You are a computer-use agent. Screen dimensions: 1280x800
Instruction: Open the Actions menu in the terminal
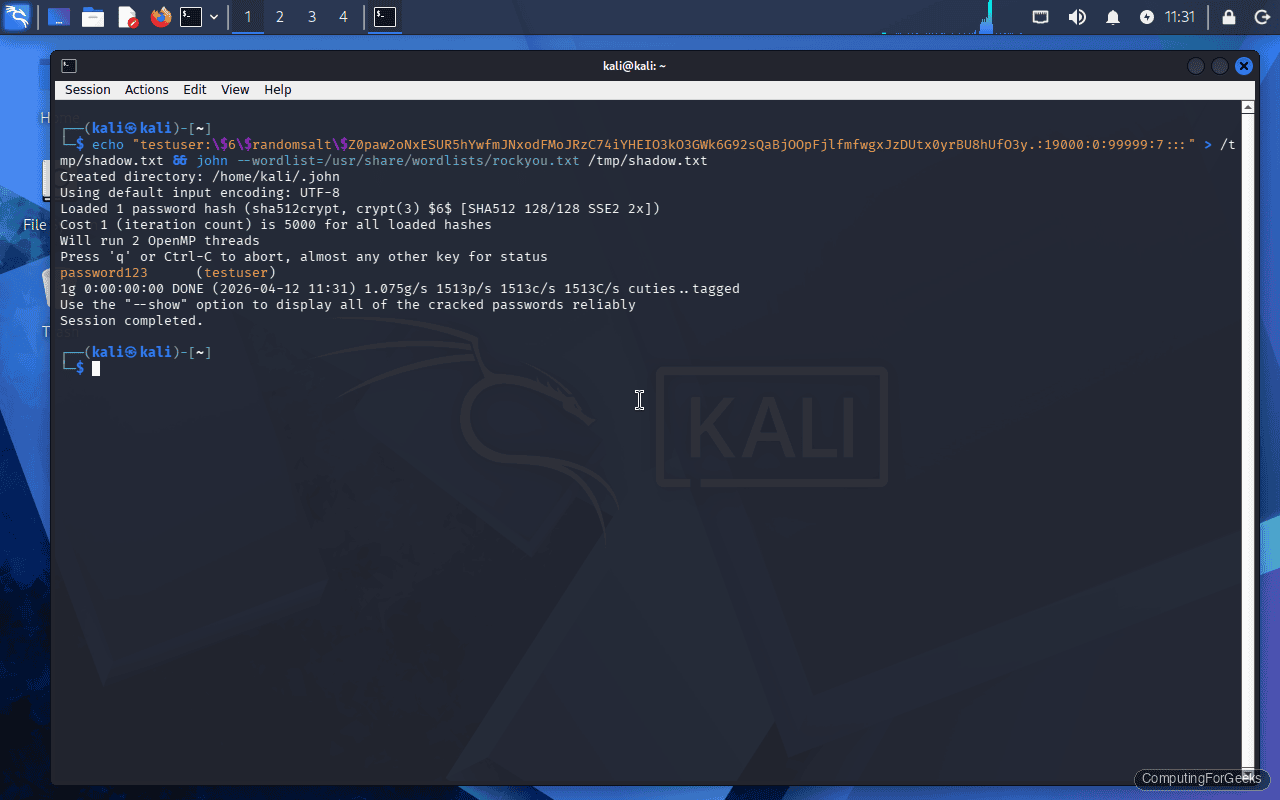pyautogui.click(x=146, y=90)
